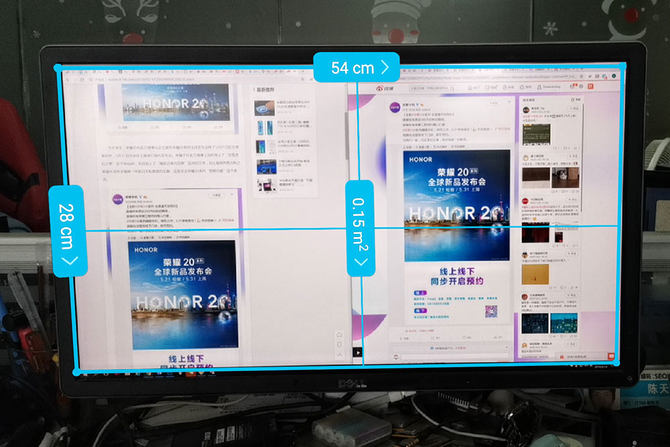Click the home icon at left window bottom-right
670x447 pixels.
click(x=339, y=334)
